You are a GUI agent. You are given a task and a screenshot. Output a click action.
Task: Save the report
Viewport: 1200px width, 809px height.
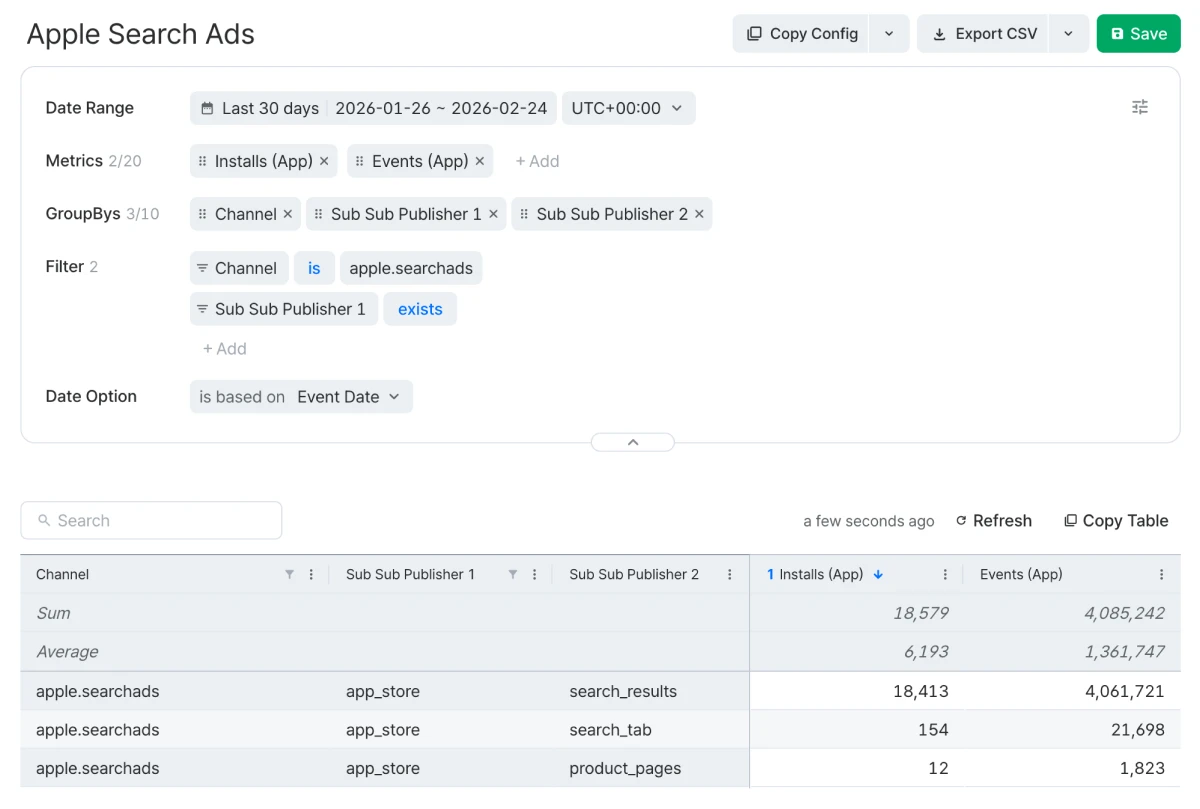[x=1138, y=34]
